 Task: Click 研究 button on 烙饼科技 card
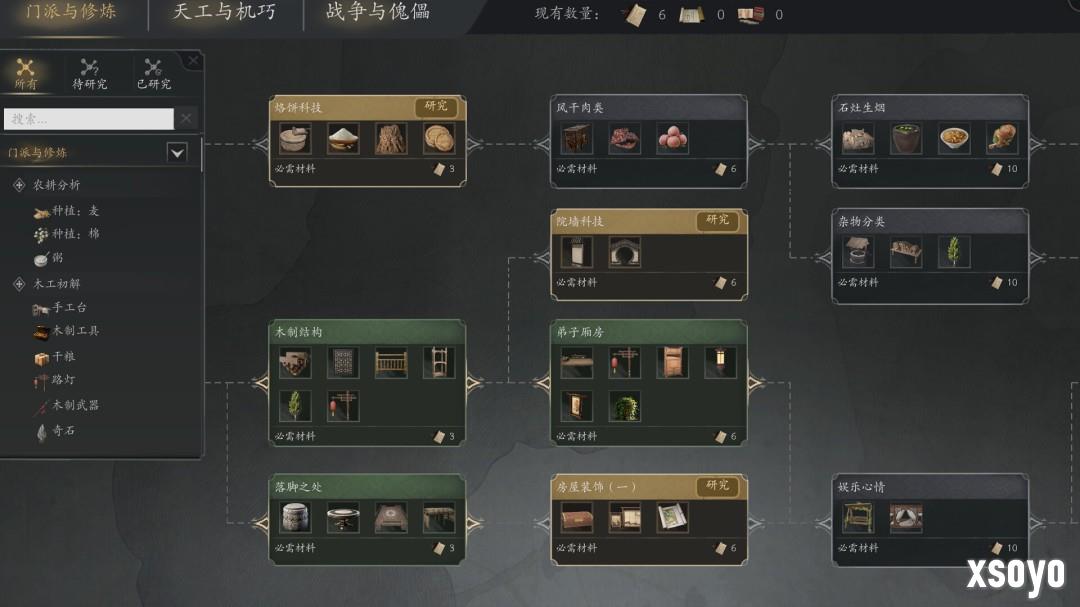pyautogui.click(x=436, y=107)
